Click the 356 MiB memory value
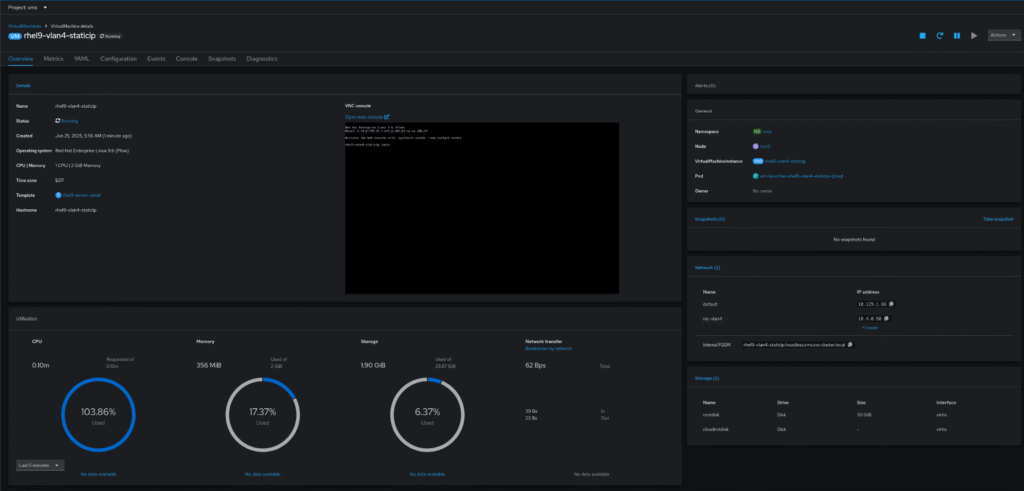This screenshot has width=1024, height=491. click(208, 365)
